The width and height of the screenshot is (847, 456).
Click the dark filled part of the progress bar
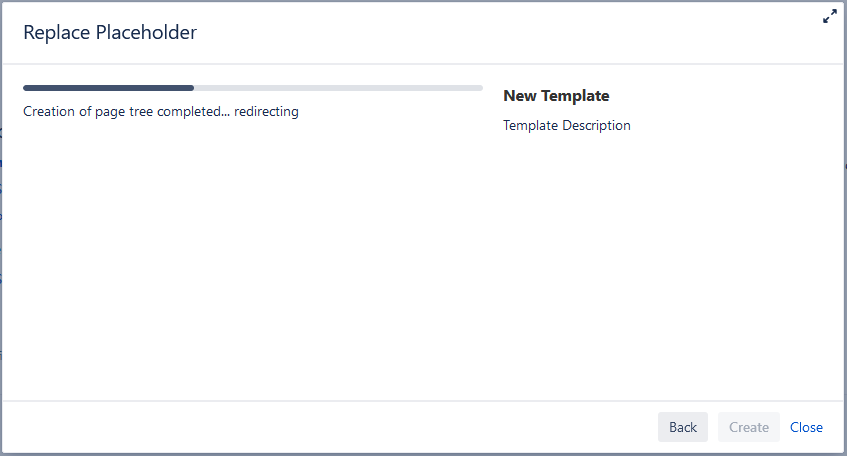tap(108, 88)
